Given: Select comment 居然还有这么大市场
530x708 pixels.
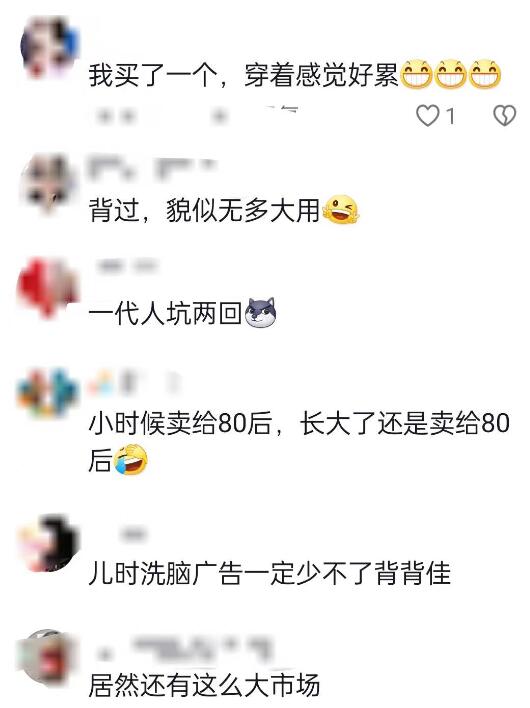Looking at the screenshot, I should pyautogui.click(x=204, y=685).
